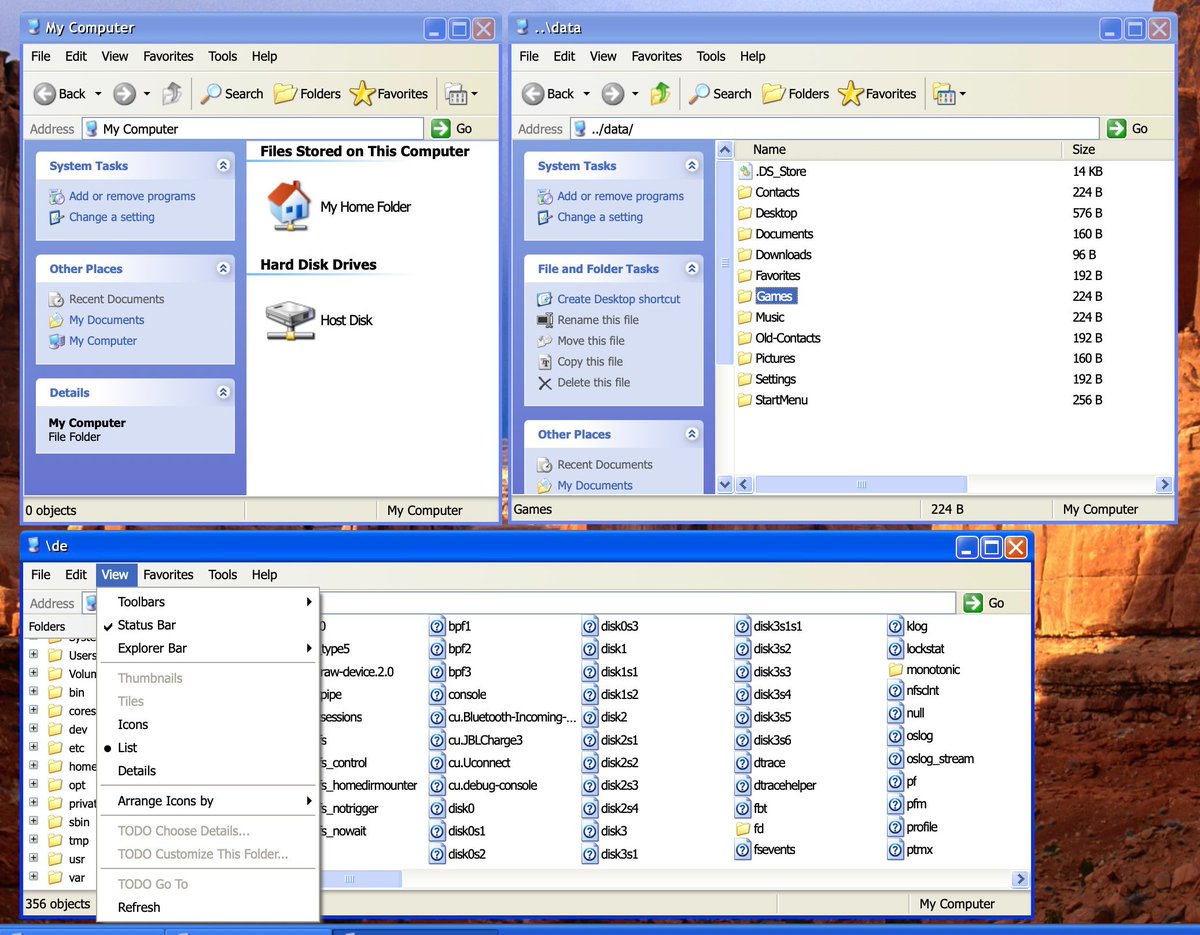The width and height of the screenshot is (1200, 935).
Task: Open Help menu in \de window
Action: coord(265,575)
